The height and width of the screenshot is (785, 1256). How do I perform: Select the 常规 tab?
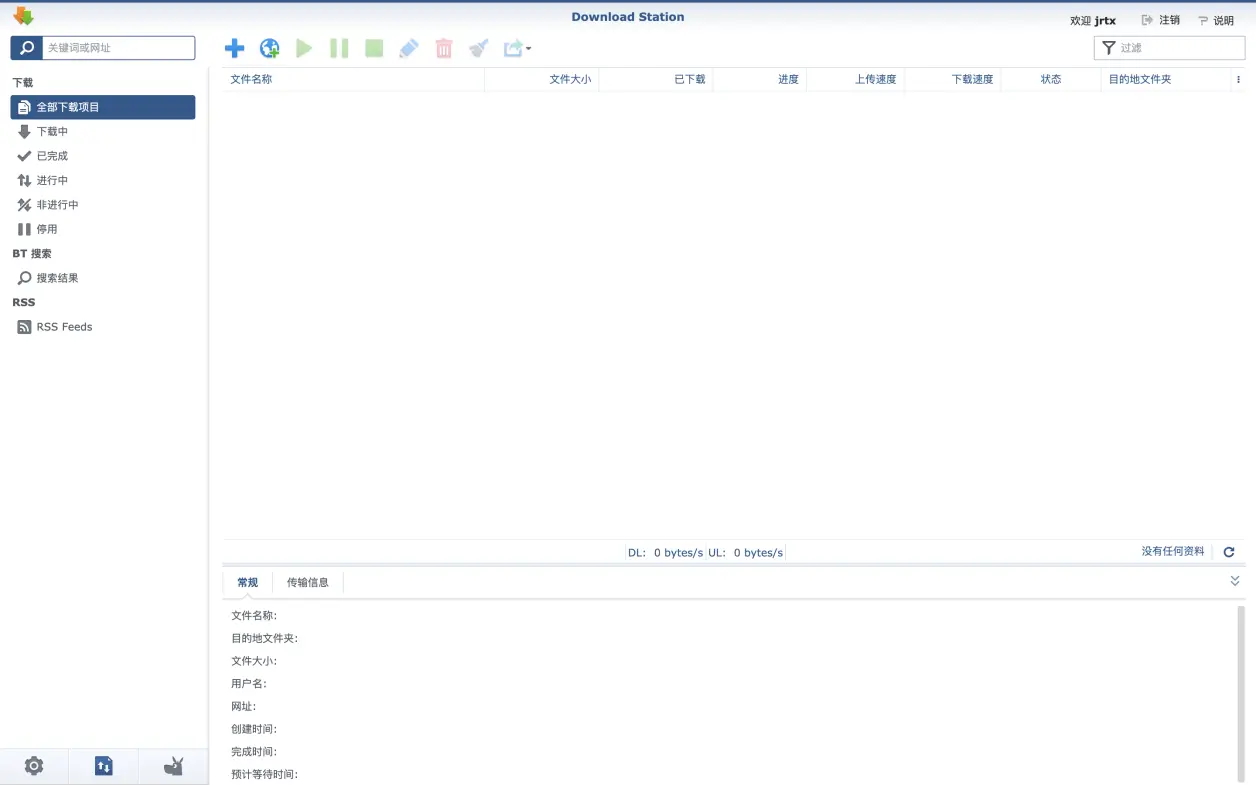click(x=247, y=581)
